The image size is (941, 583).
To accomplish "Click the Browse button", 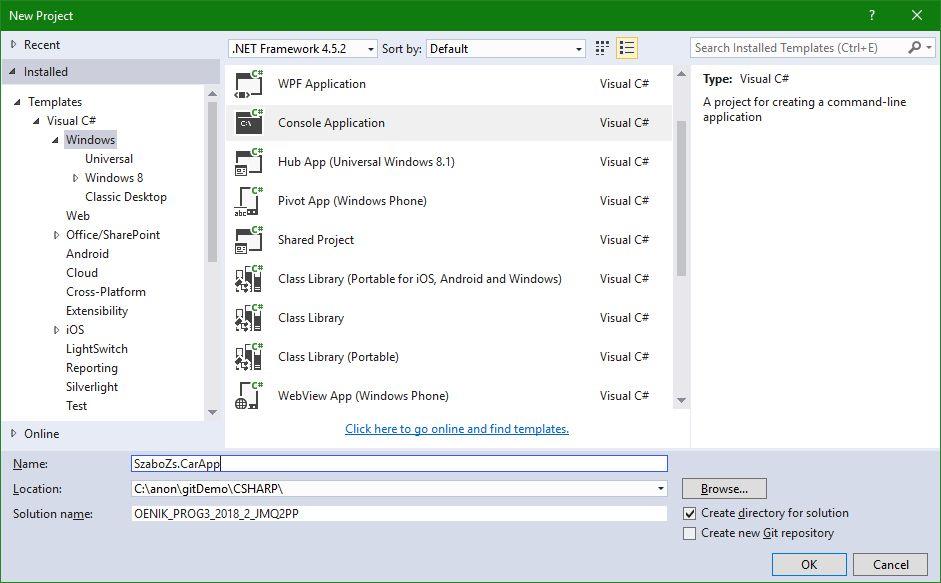I will (x=724, y=489).
